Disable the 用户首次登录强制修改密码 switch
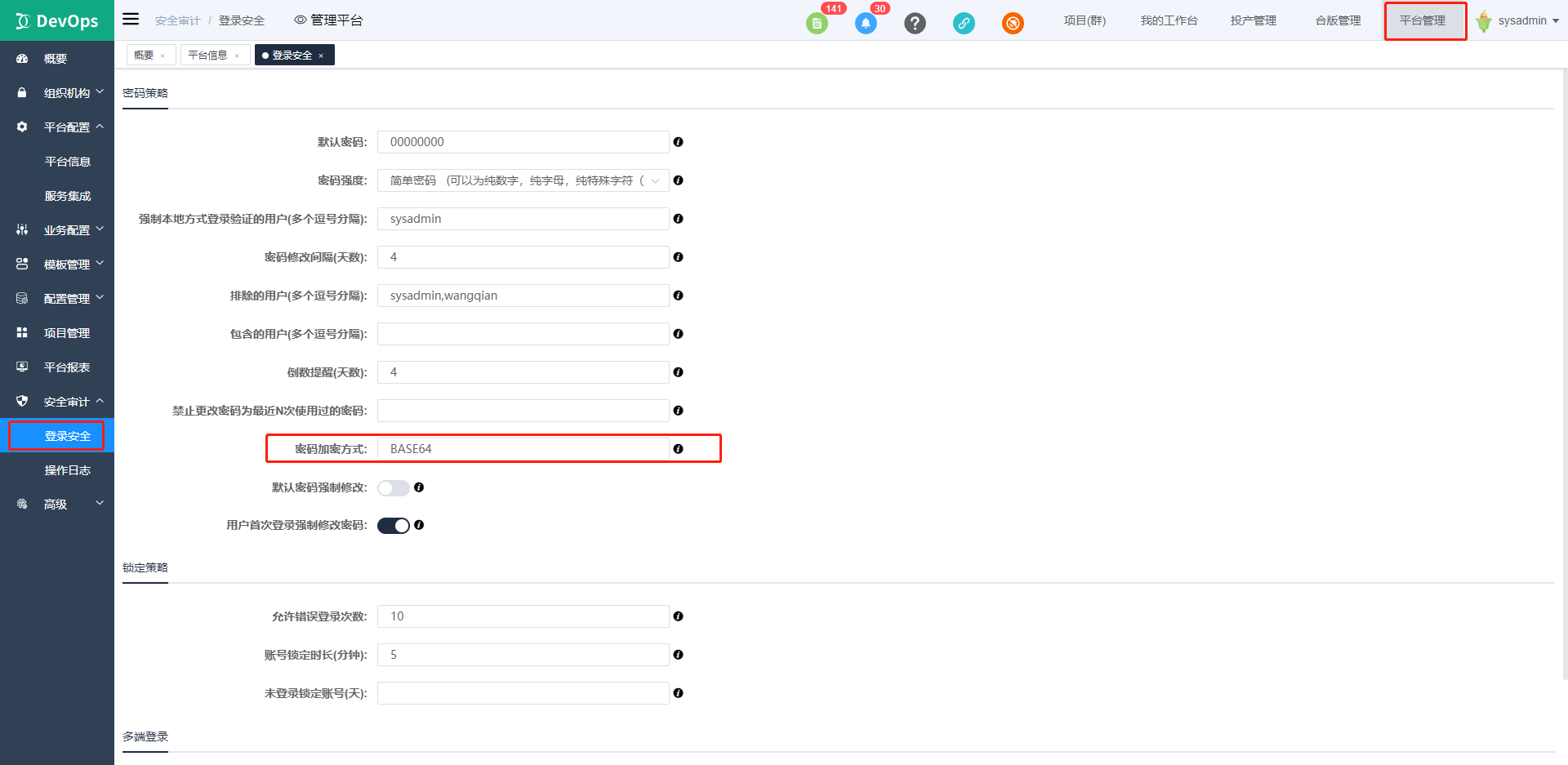1568x765 pixels. [x=393, y=526]
